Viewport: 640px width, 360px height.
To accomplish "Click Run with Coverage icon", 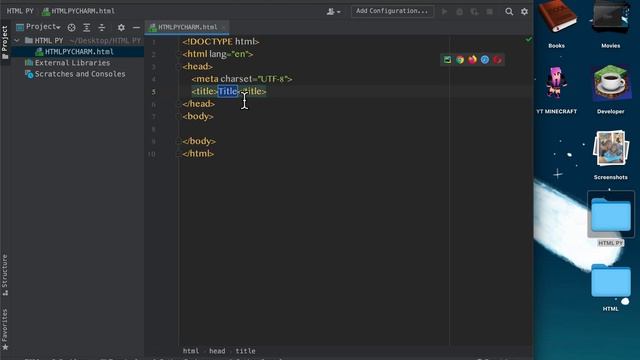I will [x=474, y=11].
